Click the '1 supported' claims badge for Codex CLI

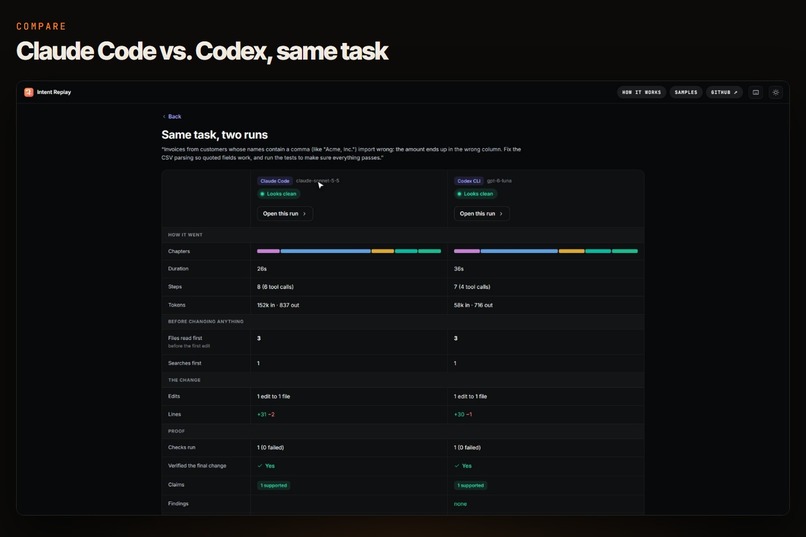pos(470,485)
